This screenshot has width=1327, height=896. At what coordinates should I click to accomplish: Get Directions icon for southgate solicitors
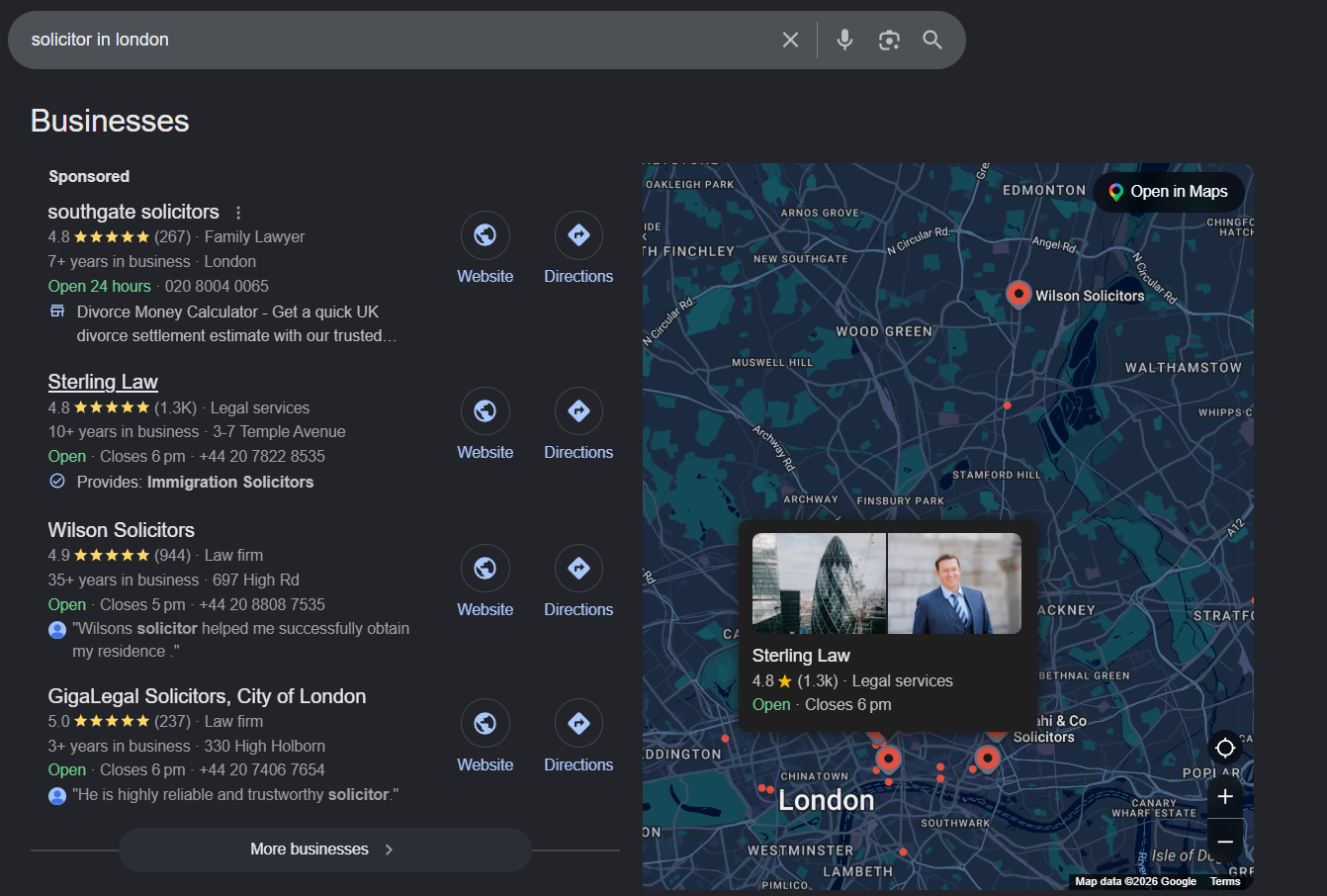point(578,235)
